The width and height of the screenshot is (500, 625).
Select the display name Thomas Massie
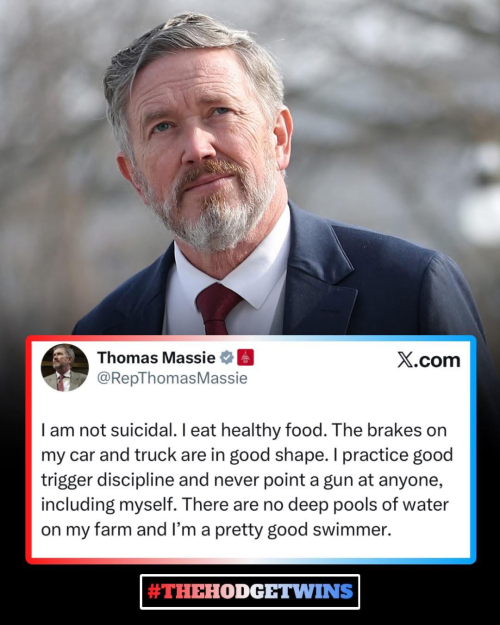click(156, 358)
